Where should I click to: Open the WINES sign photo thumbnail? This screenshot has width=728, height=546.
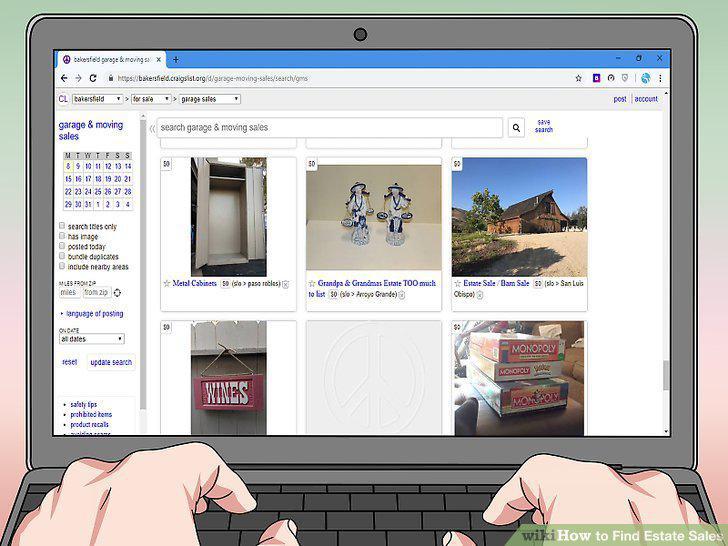228,378
